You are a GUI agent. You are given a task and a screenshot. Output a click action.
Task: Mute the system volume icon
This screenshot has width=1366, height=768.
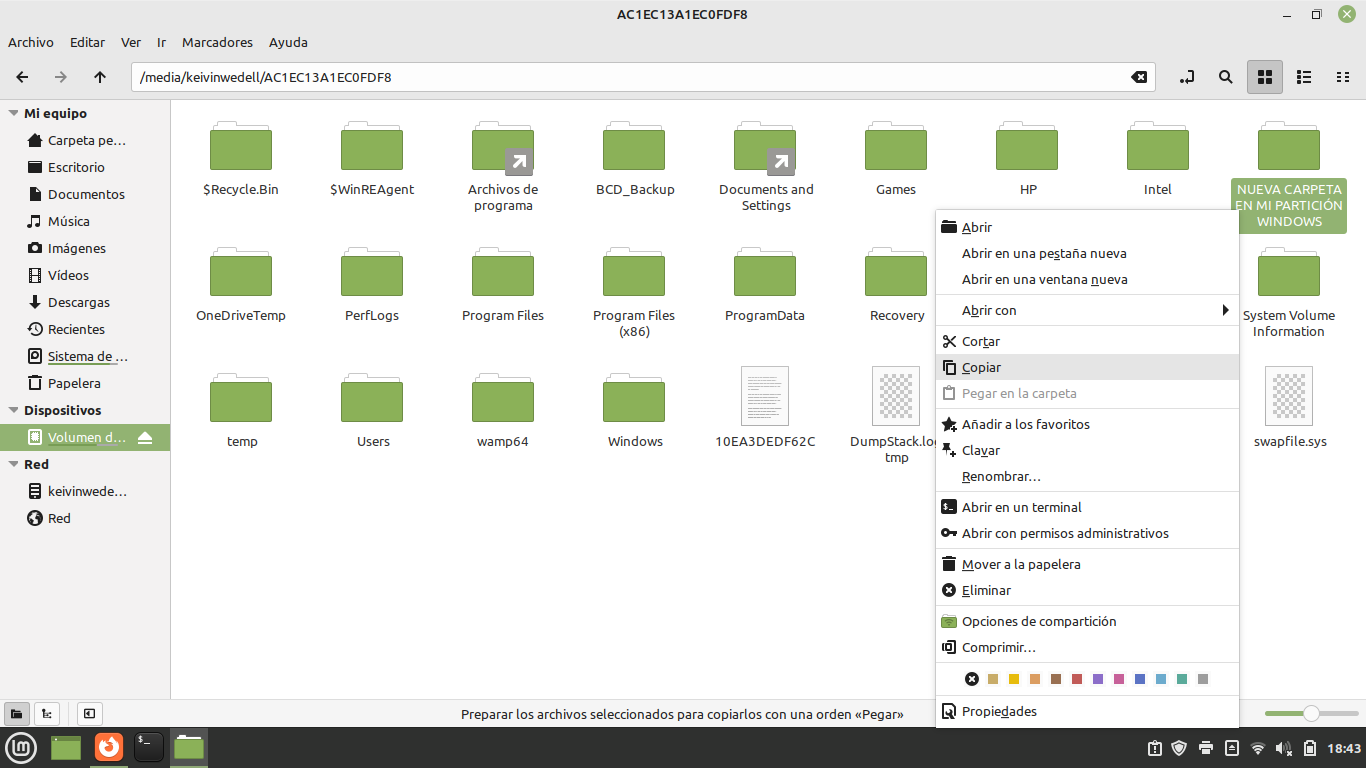point(1284,747)
